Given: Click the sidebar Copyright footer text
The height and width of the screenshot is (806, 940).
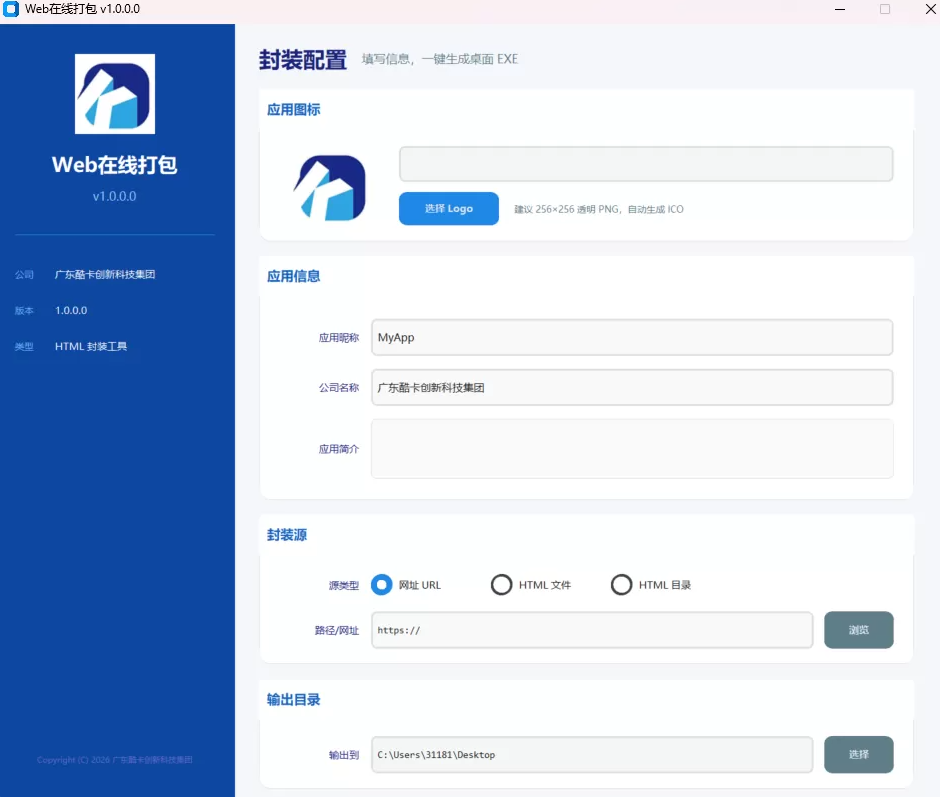Looking at the screenshot, I should [115, 760].
